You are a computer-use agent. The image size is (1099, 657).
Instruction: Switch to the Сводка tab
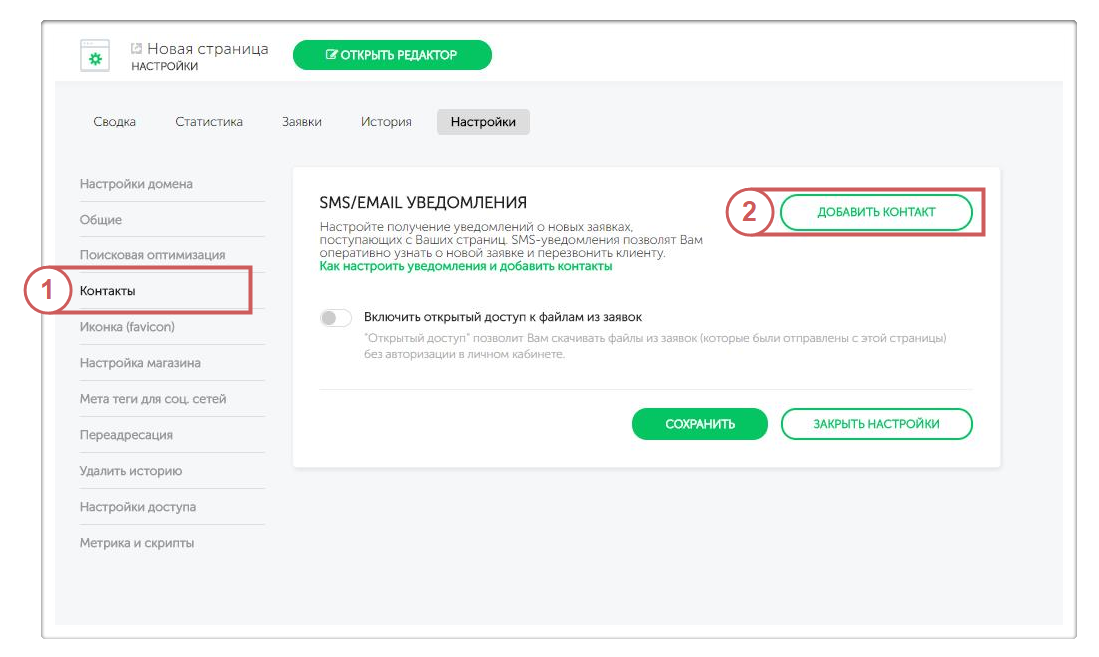click(114, 122)
